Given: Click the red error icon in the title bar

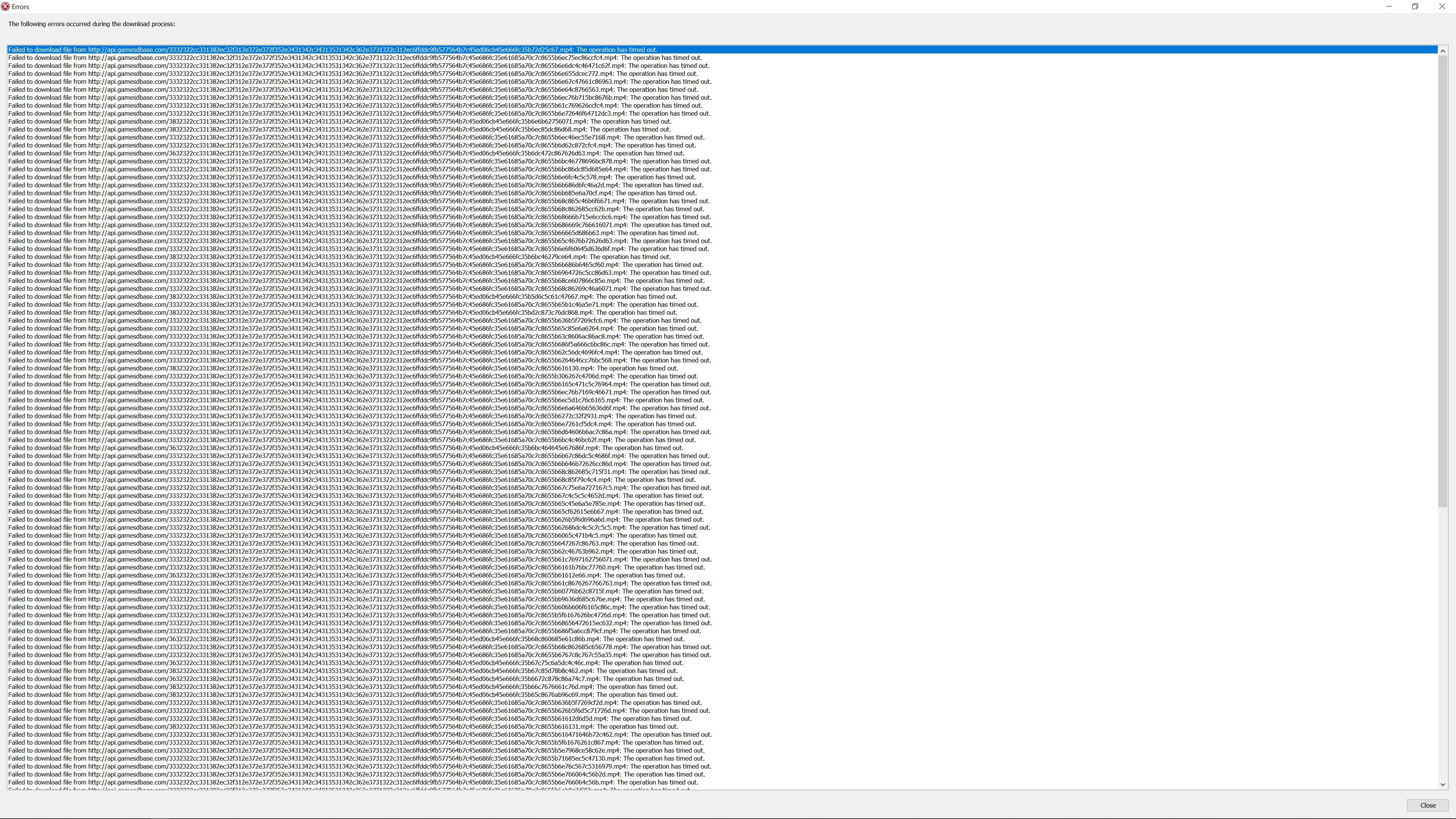Looking at the screenshot, I should pos(5,7).
